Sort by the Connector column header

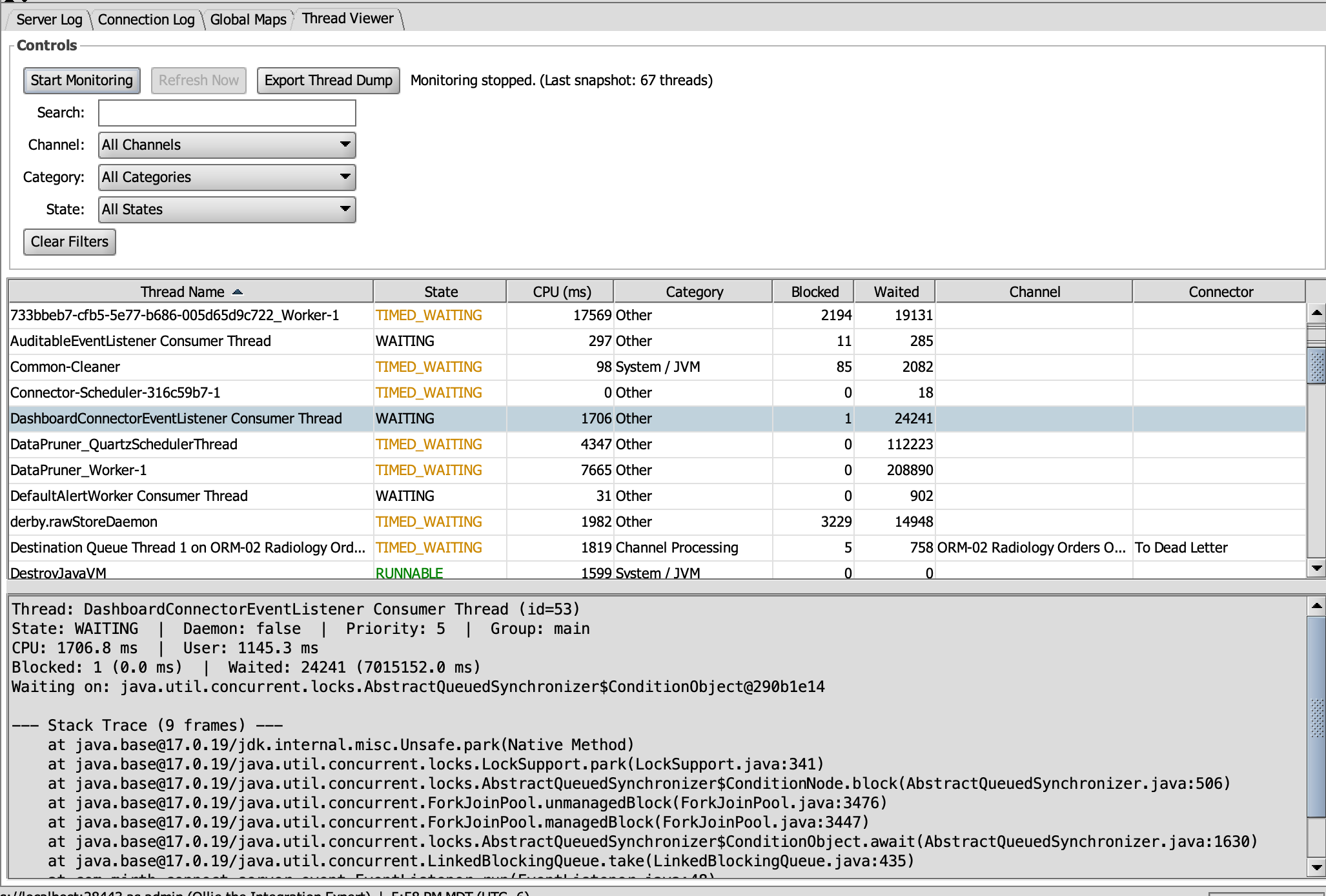(x=1220, y=292)
